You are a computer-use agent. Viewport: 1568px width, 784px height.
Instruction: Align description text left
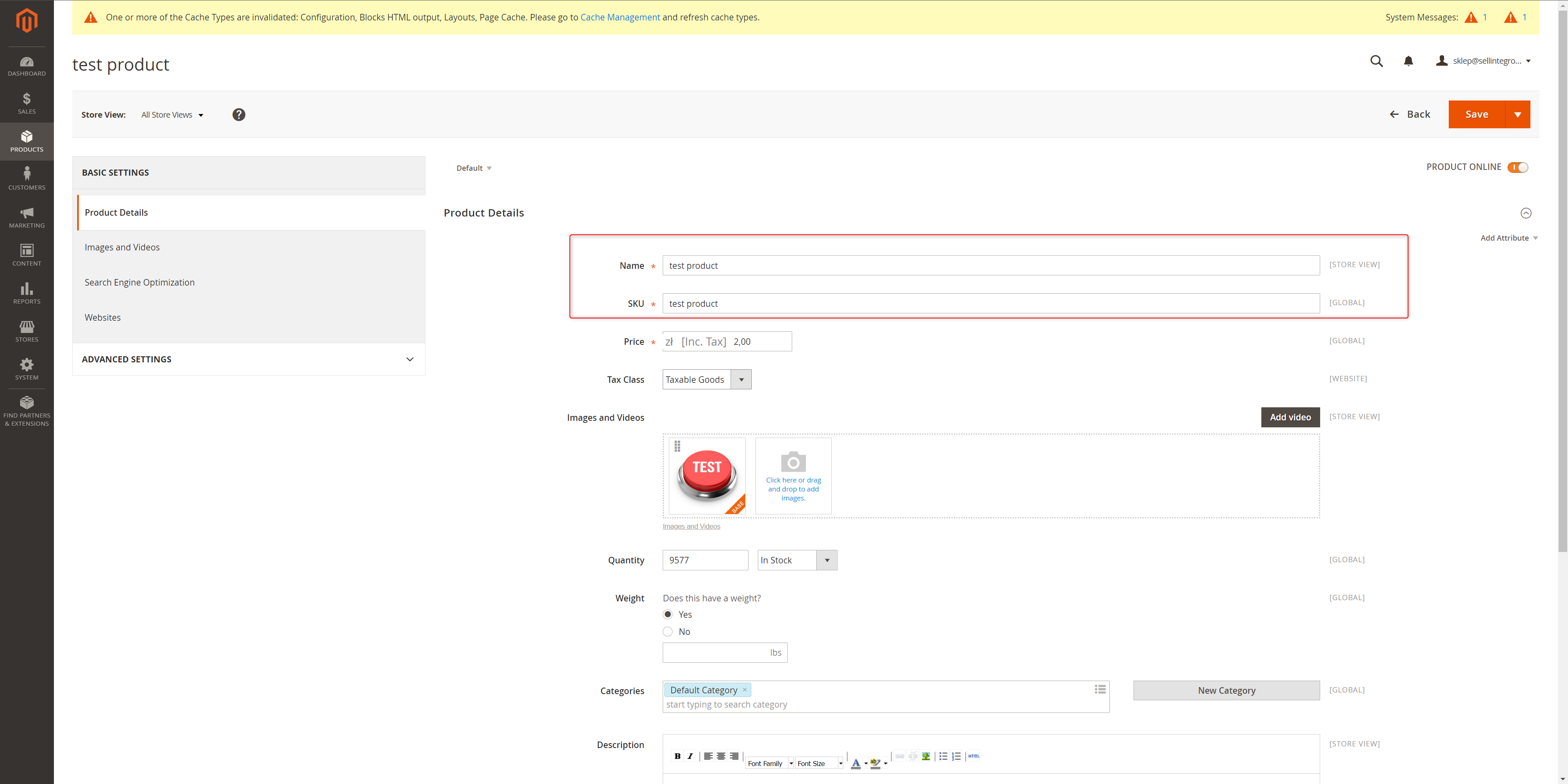point(708,756)
